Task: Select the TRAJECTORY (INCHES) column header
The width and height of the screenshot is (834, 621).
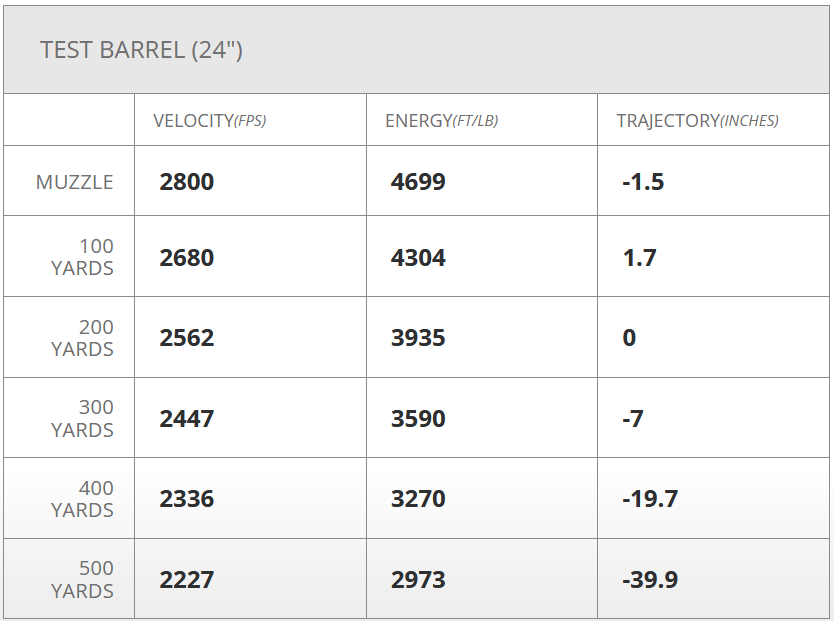Action: click(x=697, y=121)
